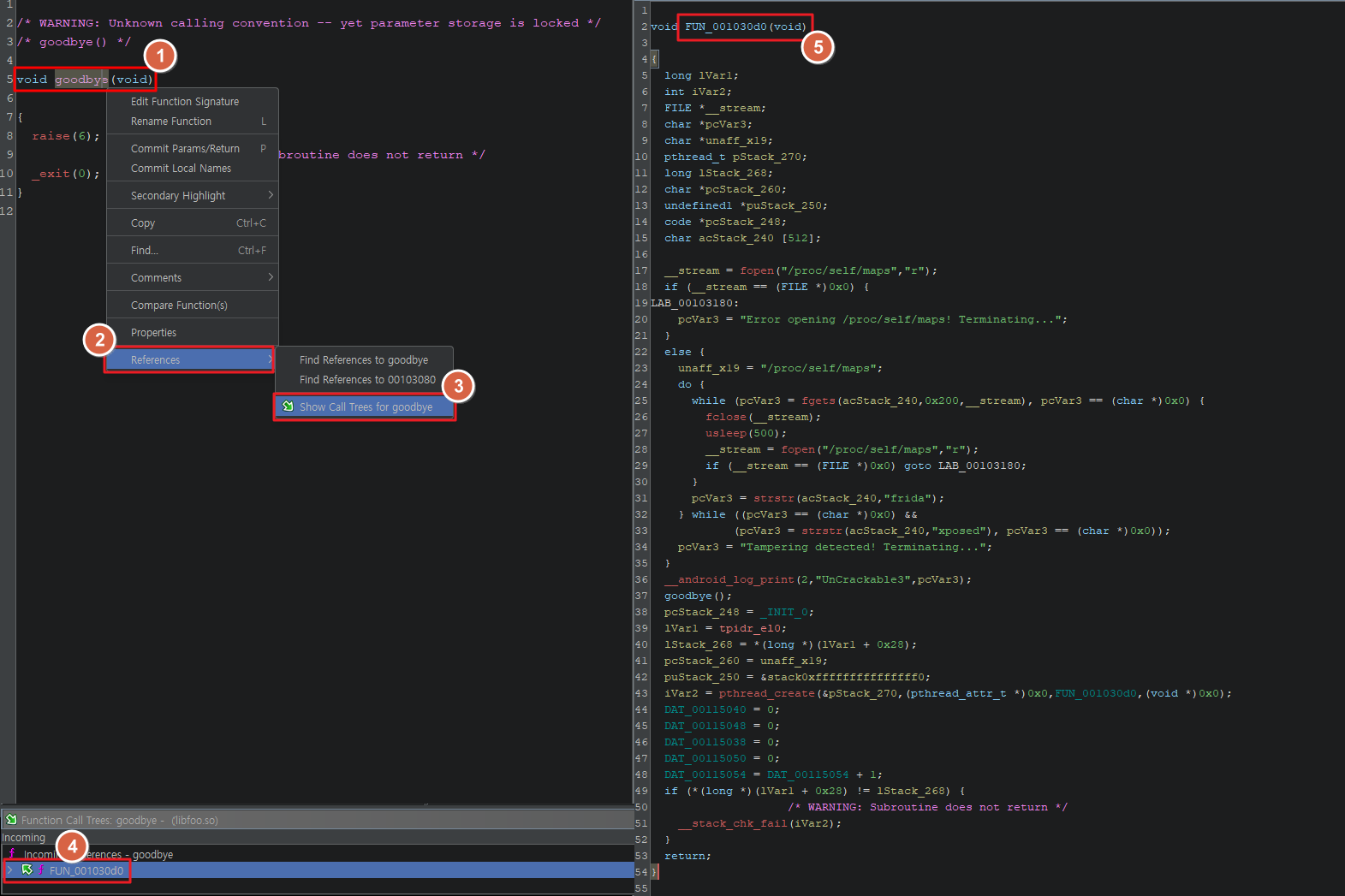Click the pink function icon beside FUN_001030d0

point(41,870)
